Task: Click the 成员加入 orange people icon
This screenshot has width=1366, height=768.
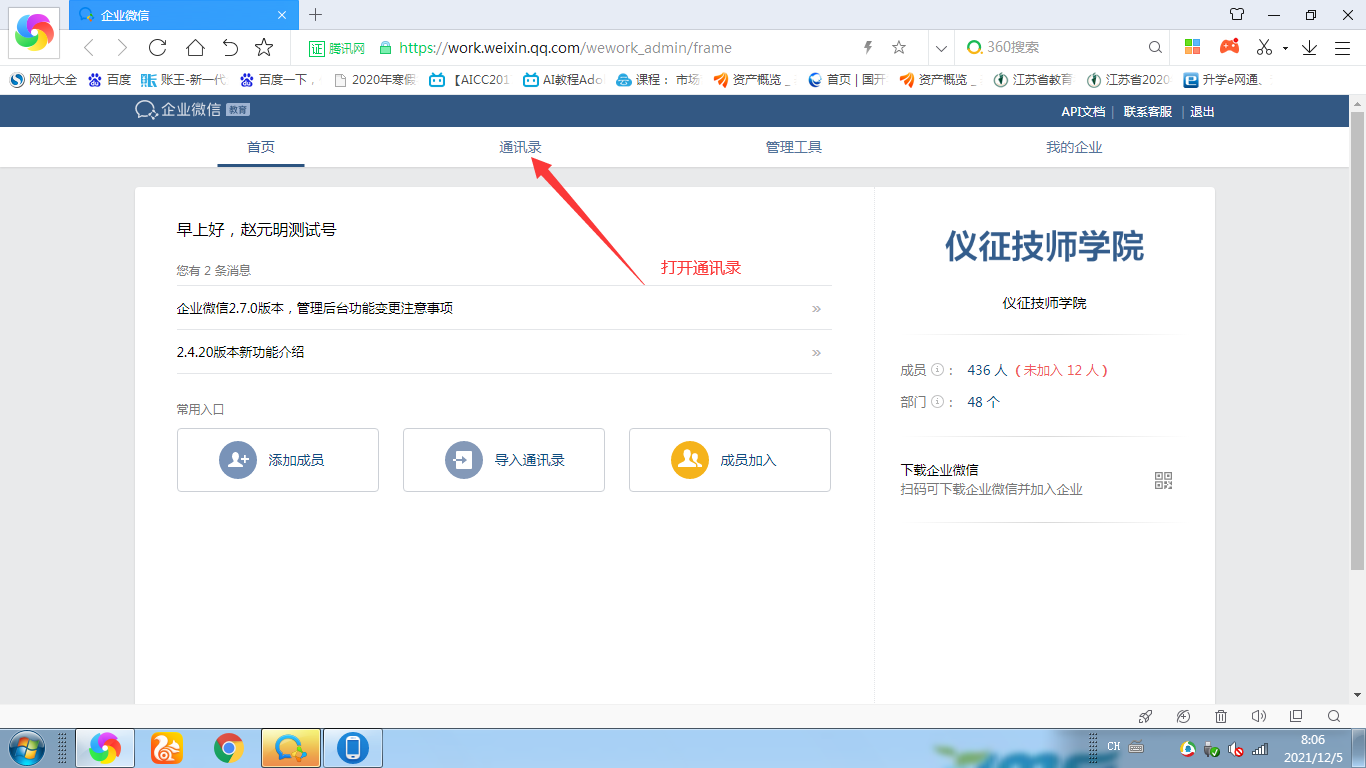Action: pyautogui.click(x=689, y=460)
